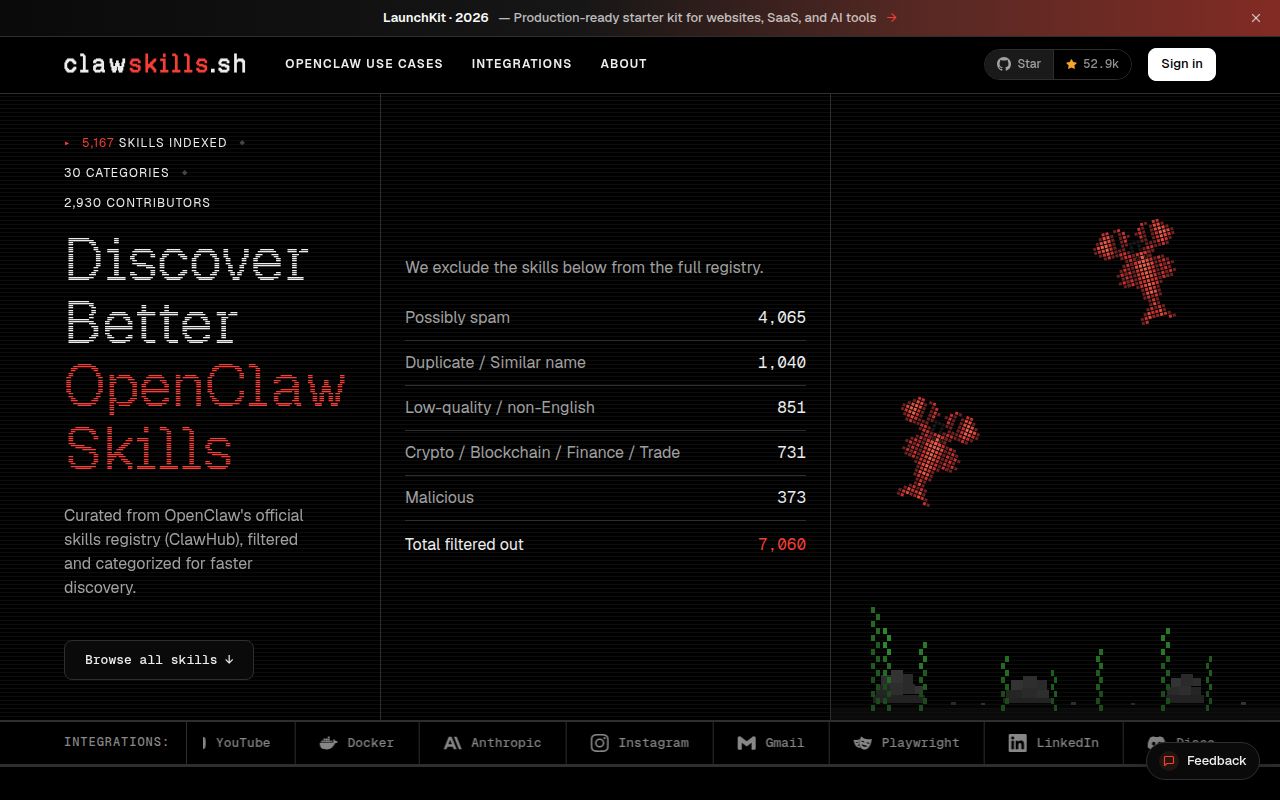
Task: Click the exclusion note above the table
Action: 584,268
